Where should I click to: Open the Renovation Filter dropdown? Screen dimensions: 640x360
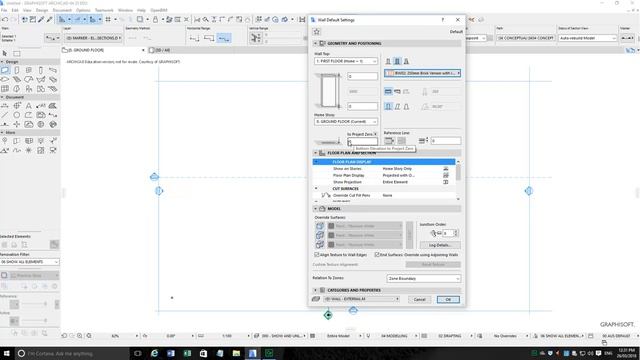click(x=29, y=262)
